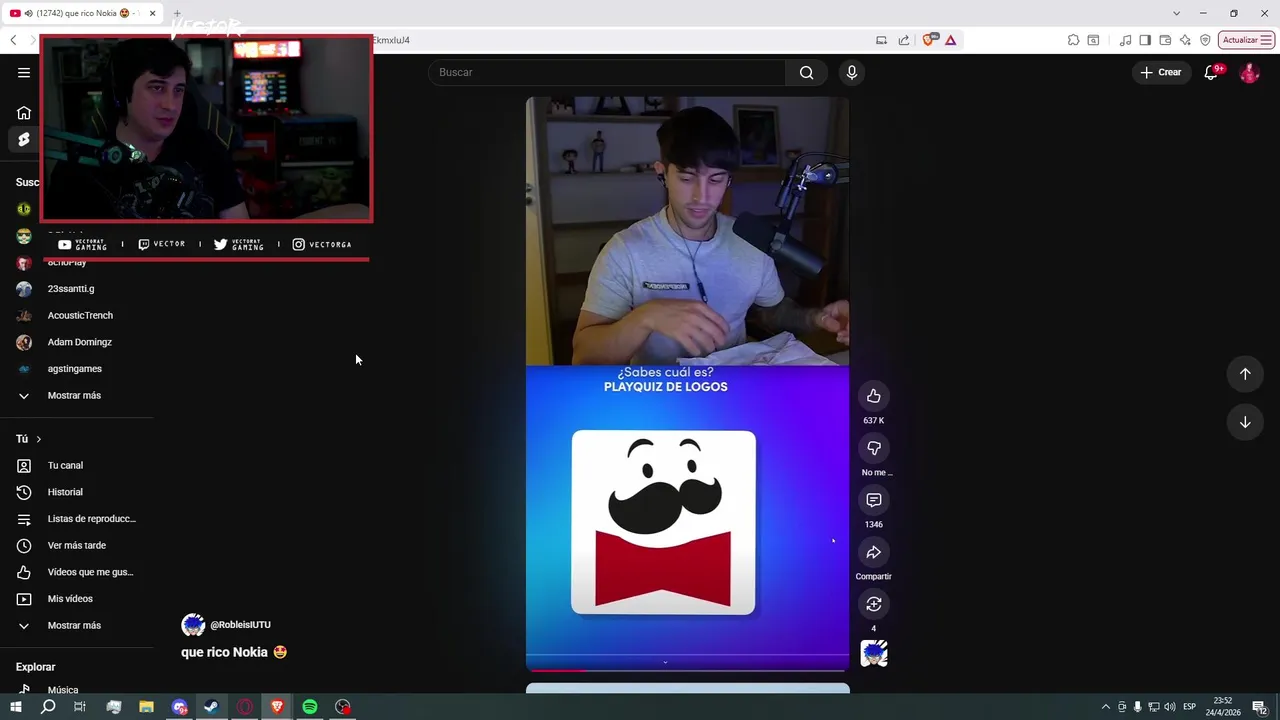Open the Brave Leo AI sparkle icon
Screen dimensions: 1280x720
[1185, 40]
